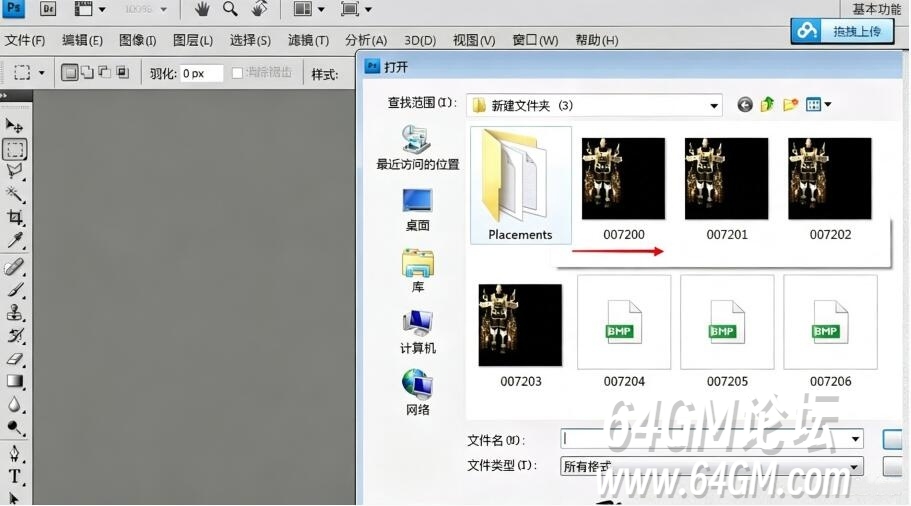911x506 pixels.
Task: Go to 库 in places bar
Action: point(417,271)
